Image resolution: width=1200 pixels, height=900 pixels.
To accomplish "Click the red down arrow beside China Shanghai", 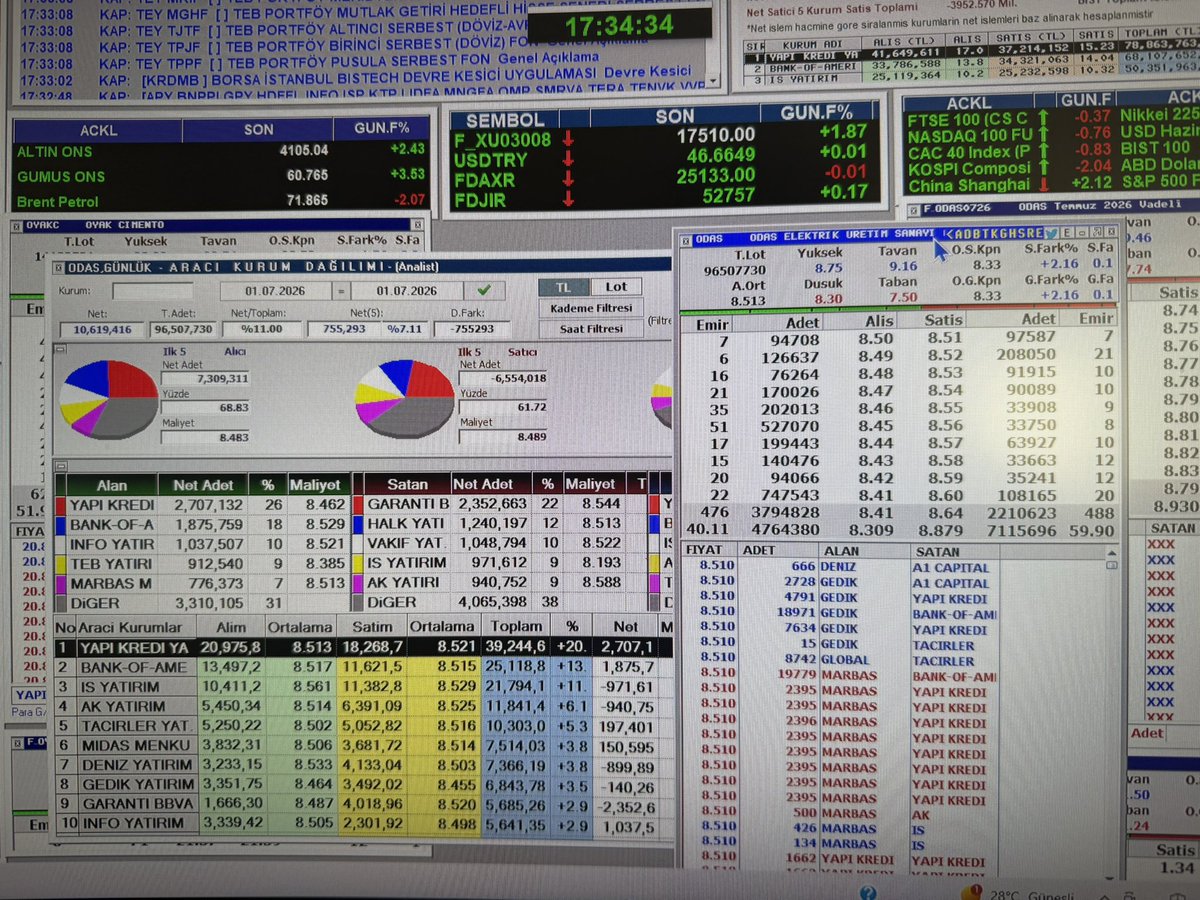I will tap(1045, 186).
